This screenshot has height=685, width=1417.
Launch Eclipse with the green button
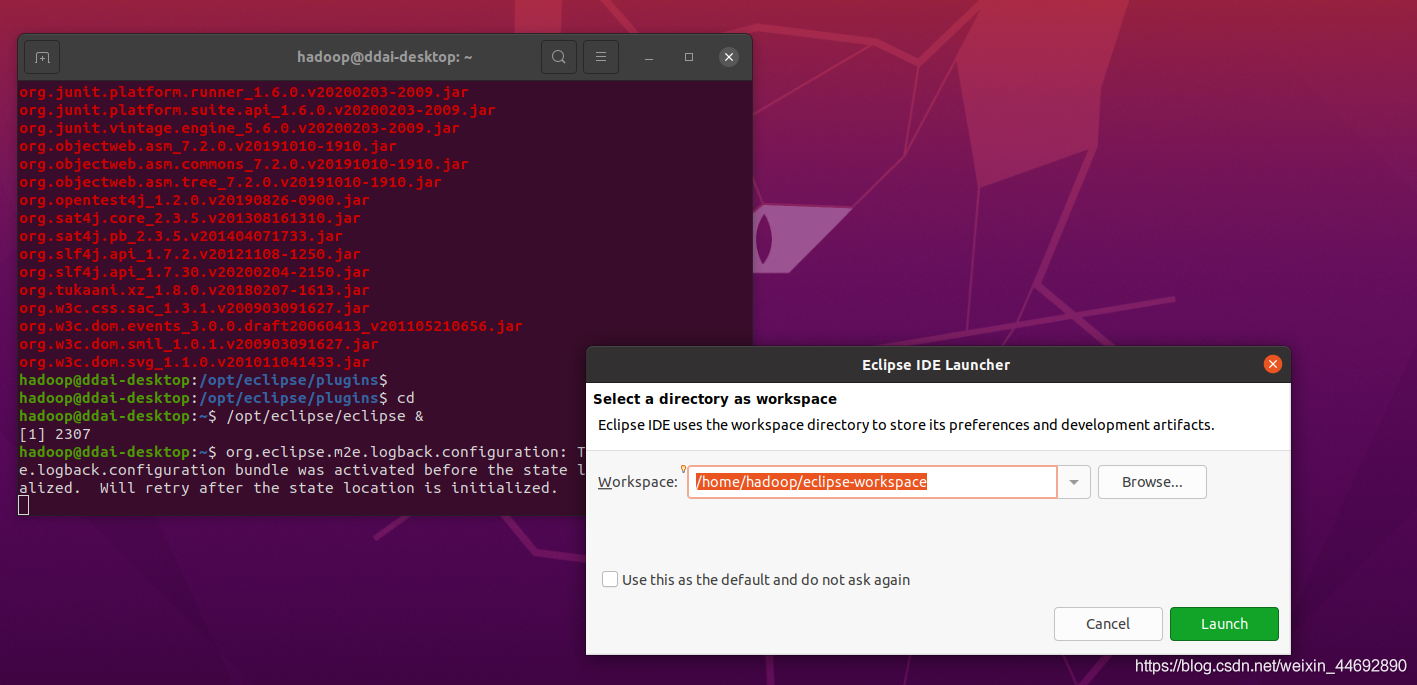point(1224,623)
